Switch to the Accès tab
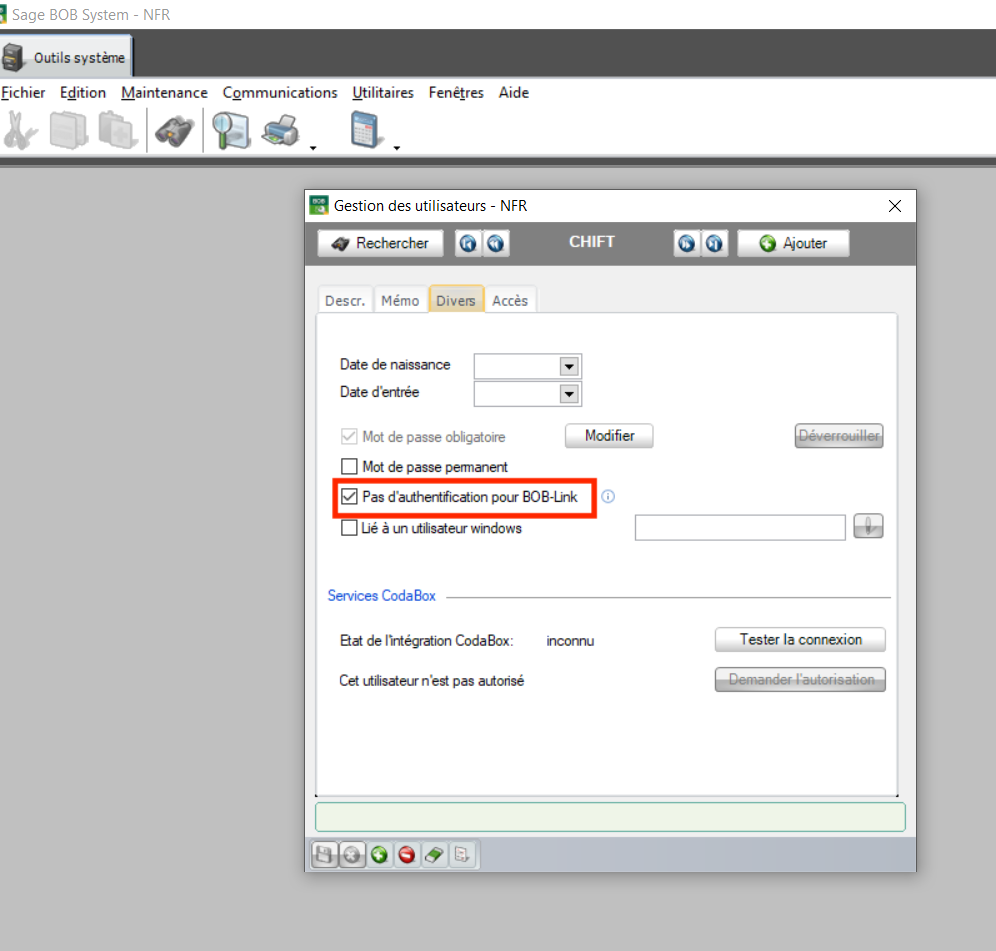Image resolution: width=996 pixels, height=951 pixels. click(510, 300)
